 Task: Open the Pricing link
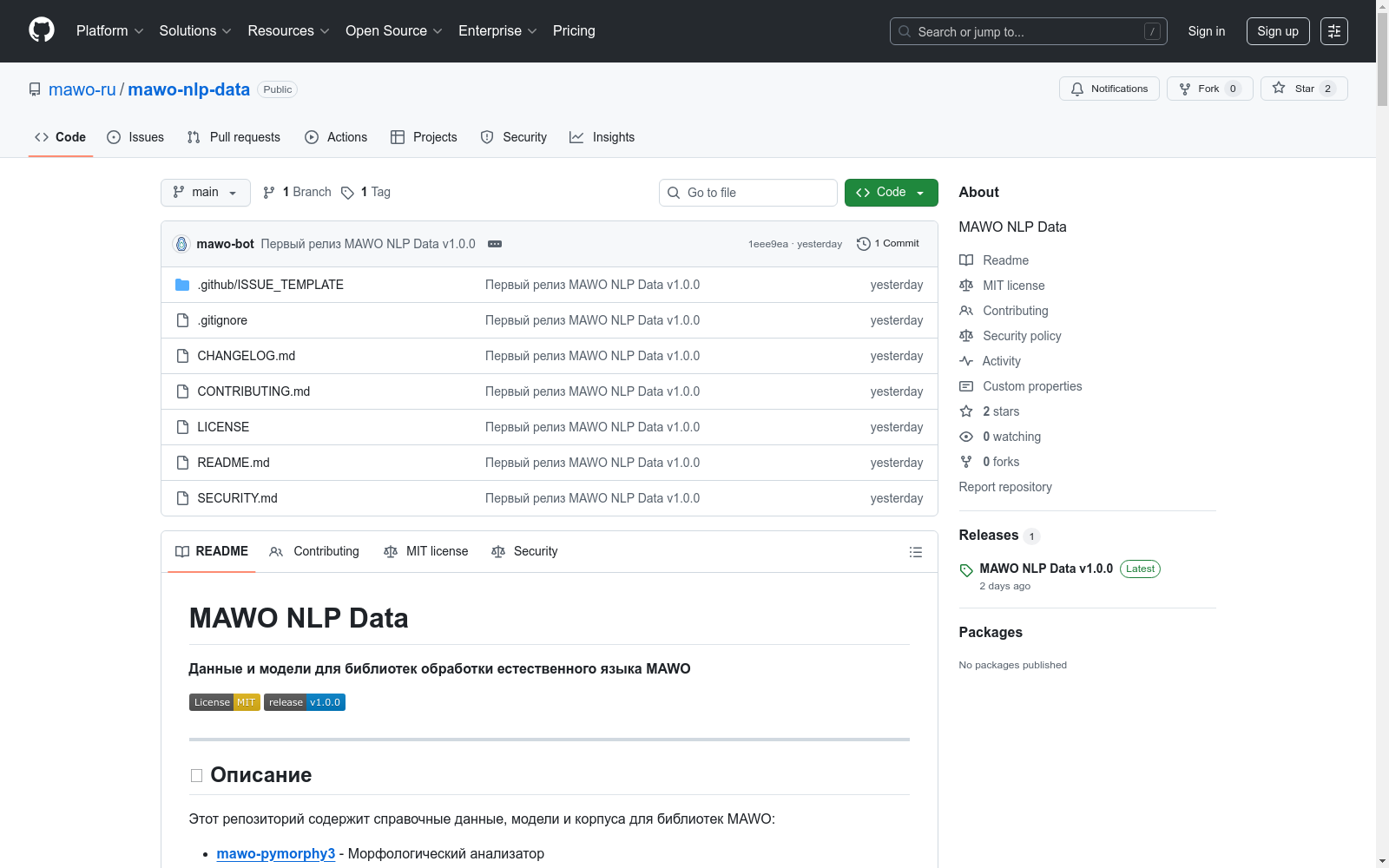[x=574, y=31]
